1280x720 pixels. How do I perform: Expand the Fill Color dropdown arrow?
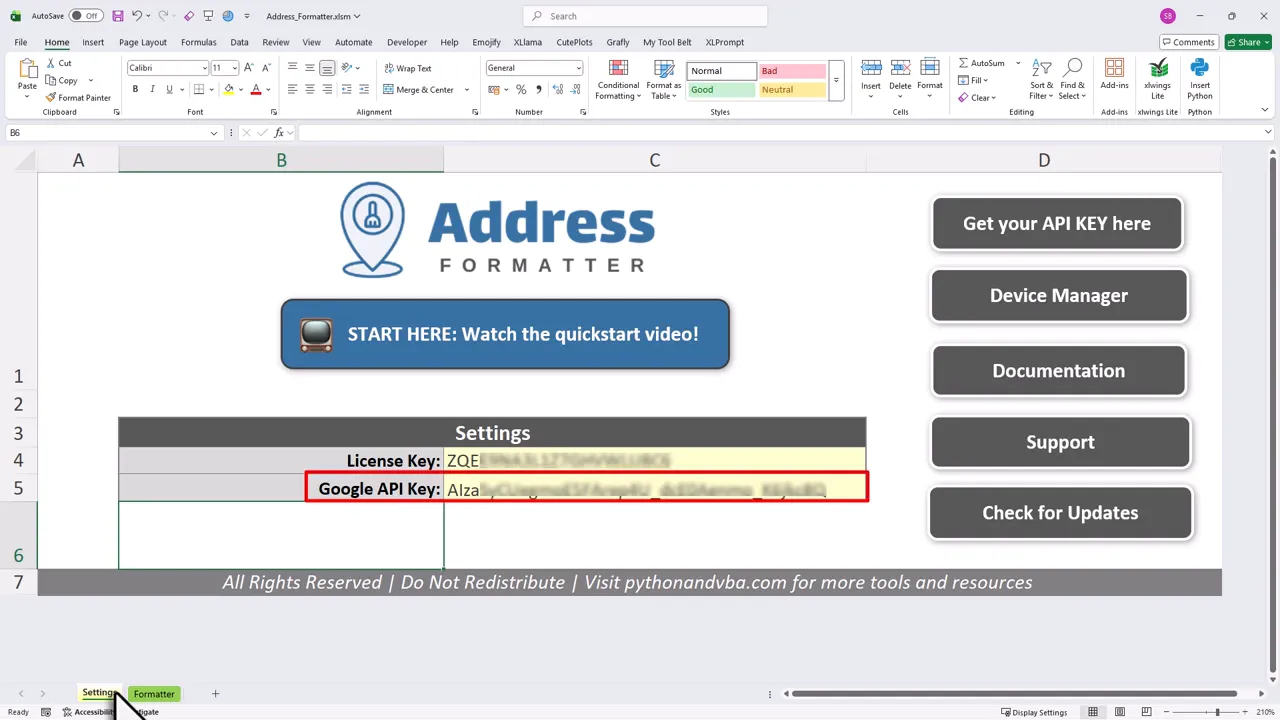point(239,90)
